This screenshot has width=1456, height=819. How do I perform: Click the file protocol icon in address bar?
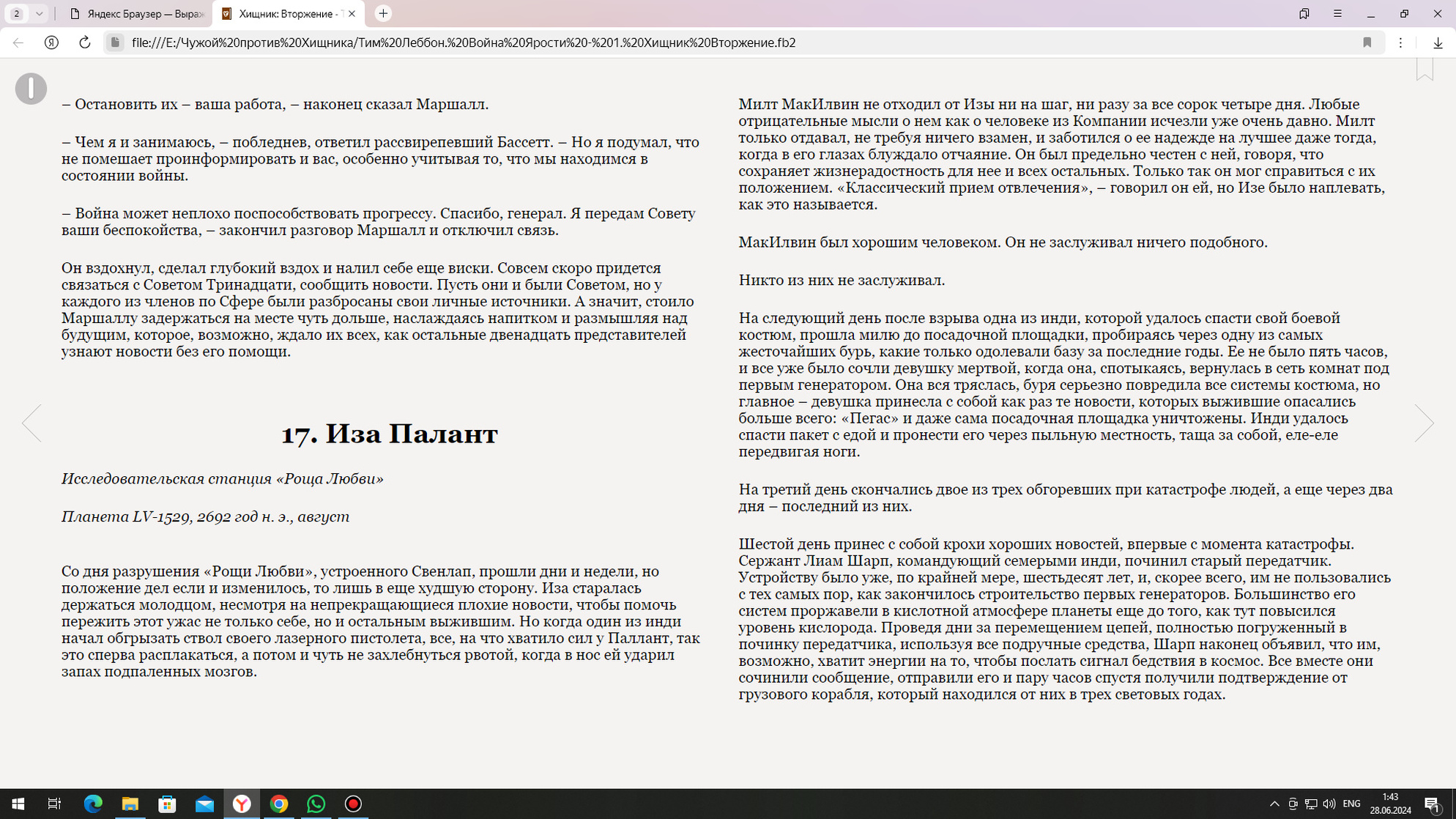pyautogui.click(x=115, y=42)
